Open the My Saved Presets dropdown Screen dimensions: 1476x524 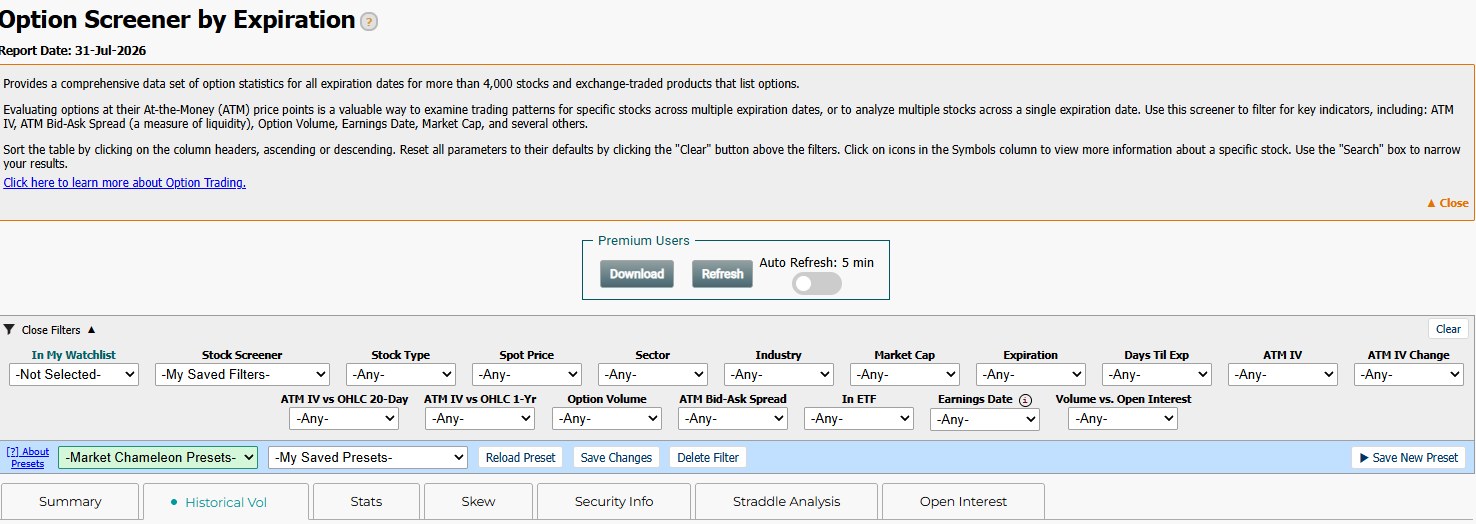[x=368, y=457]
